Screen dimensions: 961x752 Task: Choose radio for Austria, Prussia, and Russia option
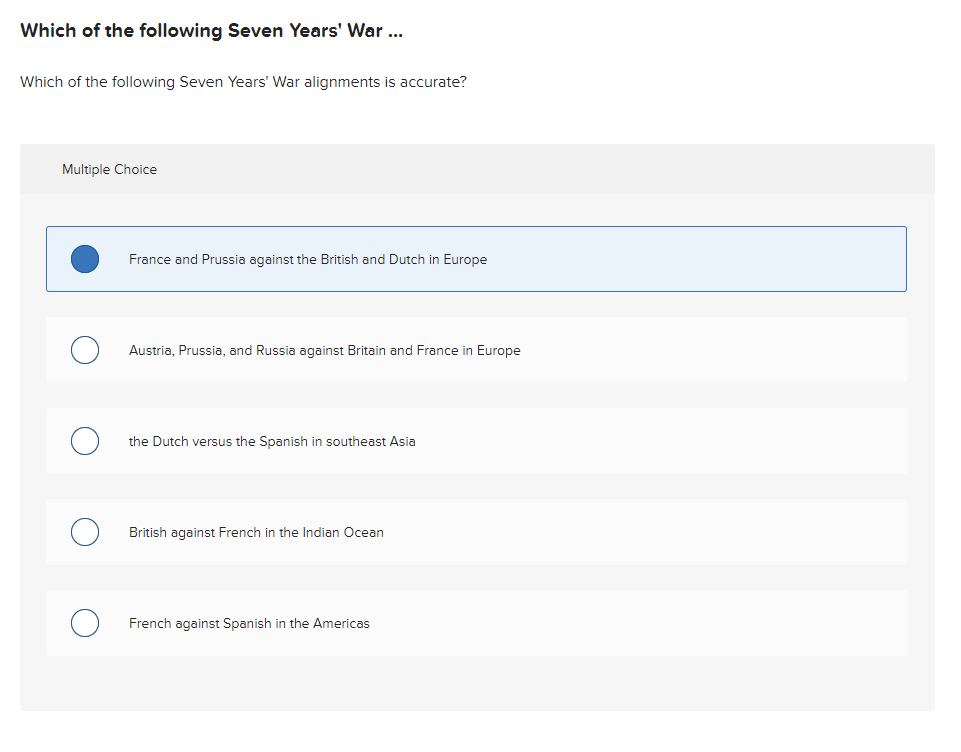pyautogui.click(x=85, y=350)
